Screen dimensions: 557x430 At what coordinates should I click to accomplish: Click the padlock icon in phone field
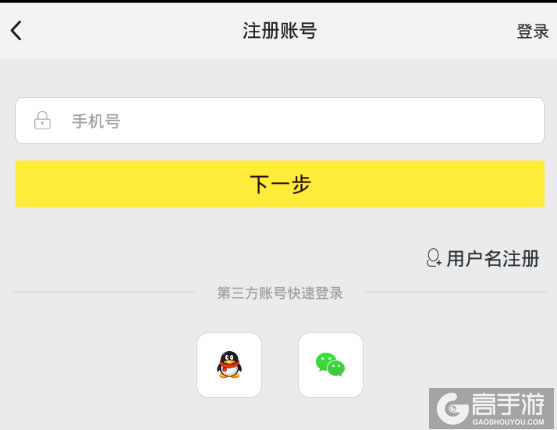click(x=42, y=120)
